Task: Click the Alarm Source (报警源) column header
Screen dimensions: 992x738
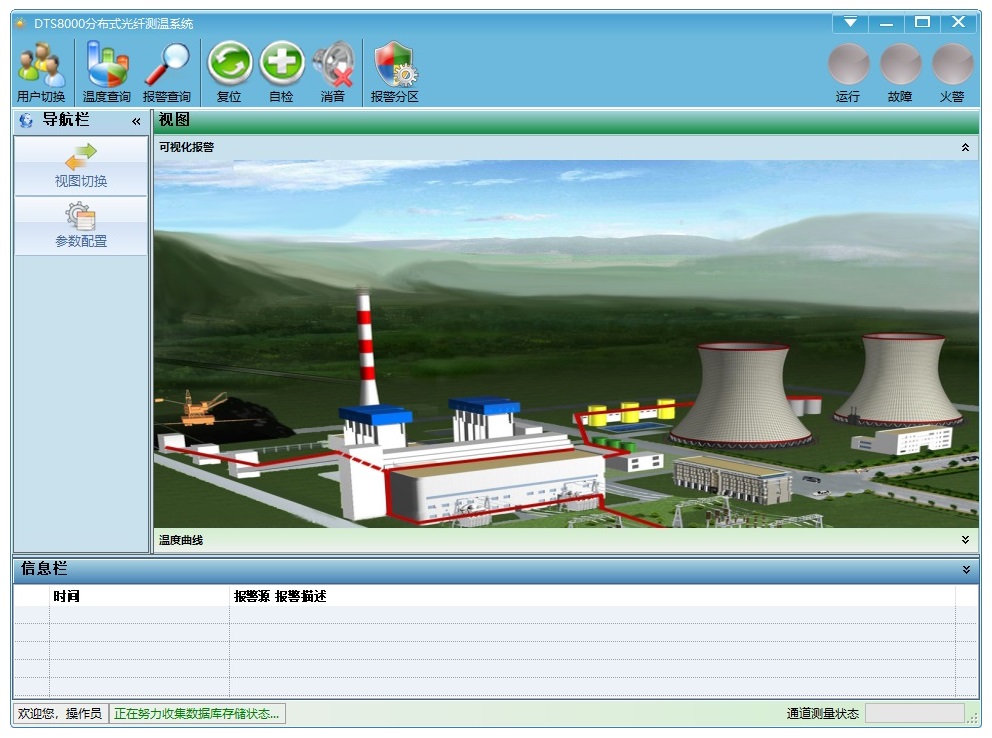Action: 252,596
